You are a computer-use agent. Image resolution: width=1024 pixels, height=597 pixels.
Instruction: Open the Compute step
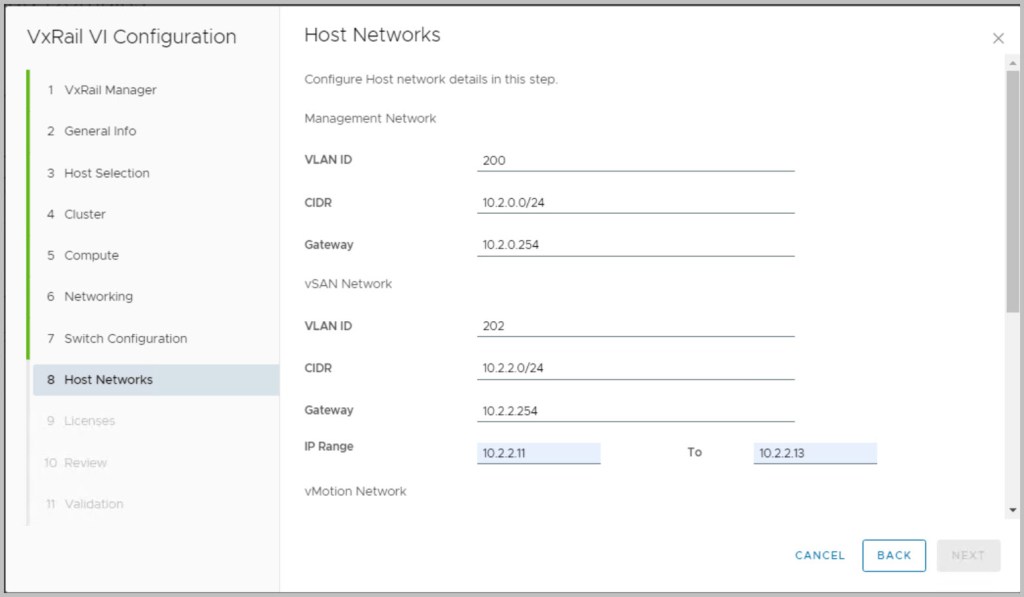[91, 255]
